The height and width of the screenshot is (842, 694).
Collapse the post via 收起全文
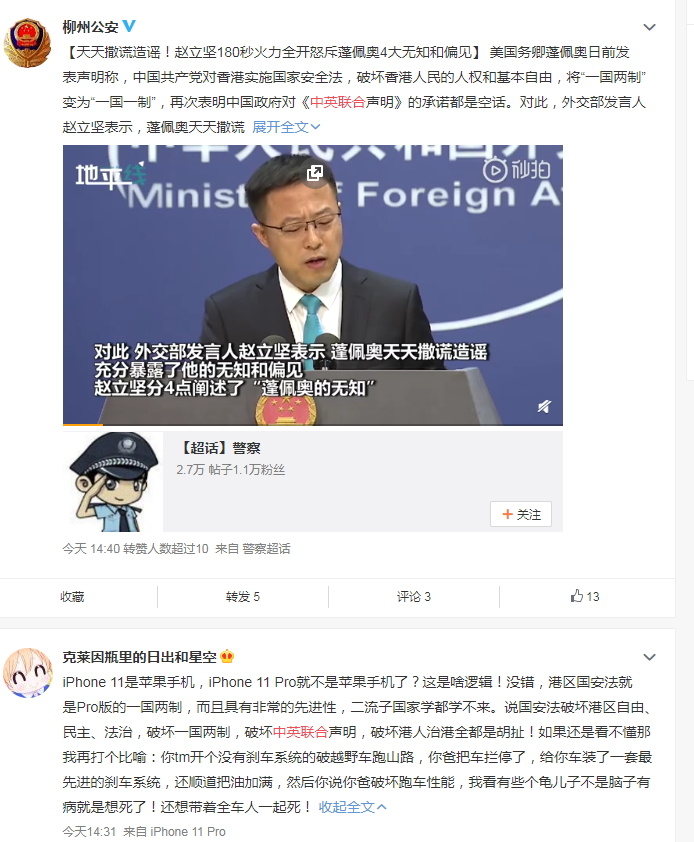[x=352, y=807]
